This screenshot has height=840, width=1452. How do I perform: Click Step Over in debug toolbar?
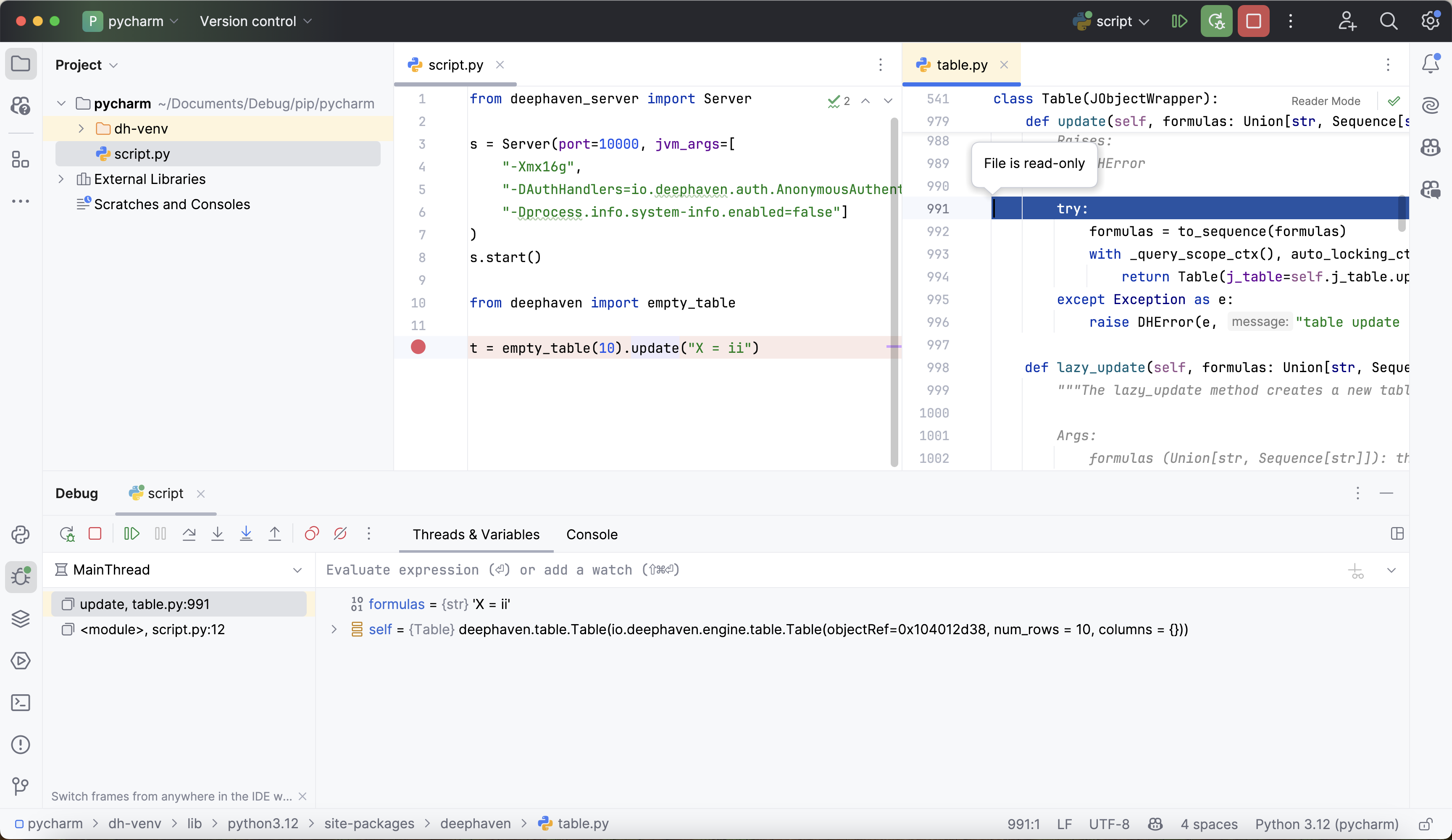189,534
